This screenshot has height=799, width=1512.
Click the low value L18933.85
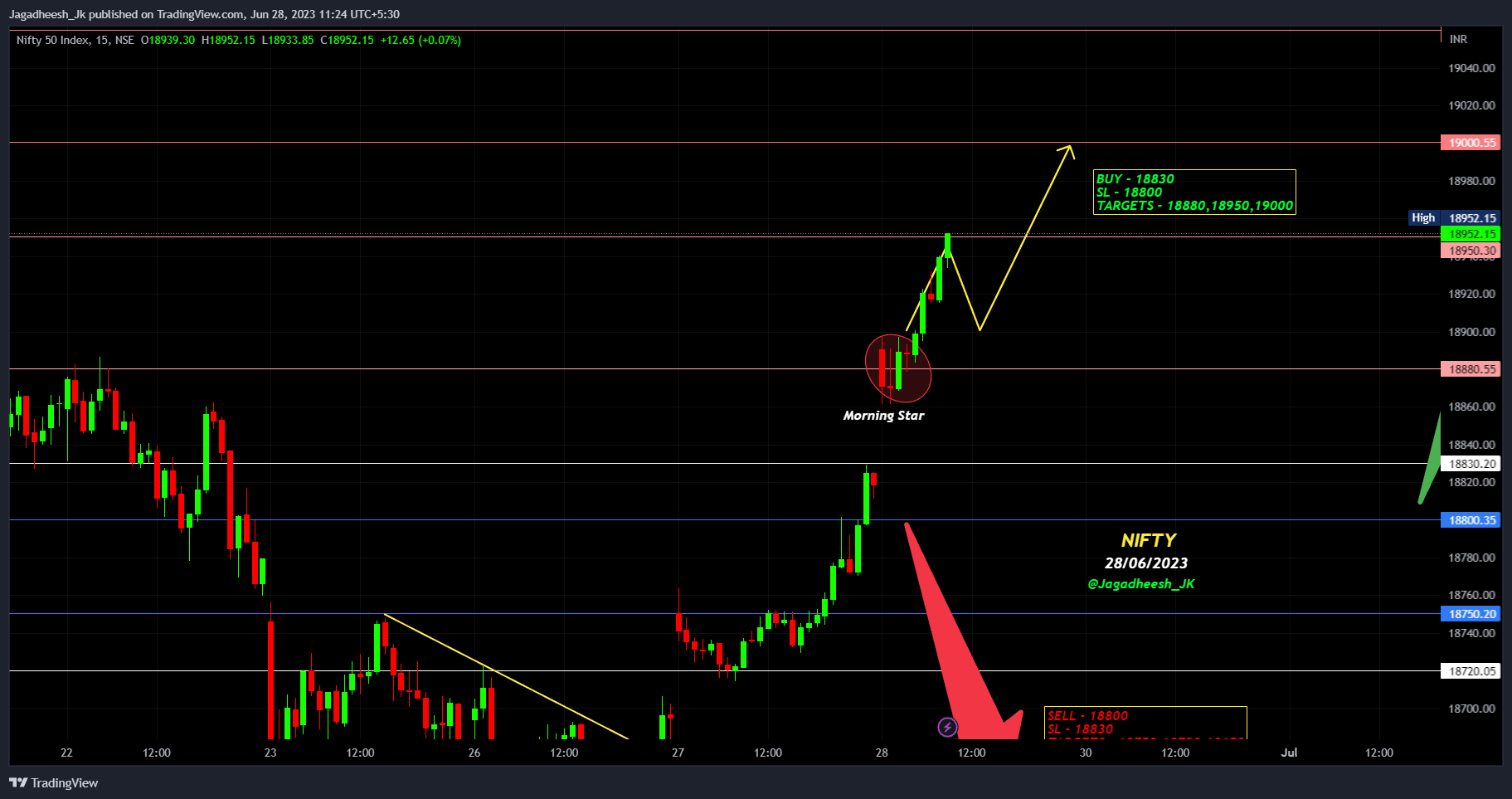[x=288, y=40]
